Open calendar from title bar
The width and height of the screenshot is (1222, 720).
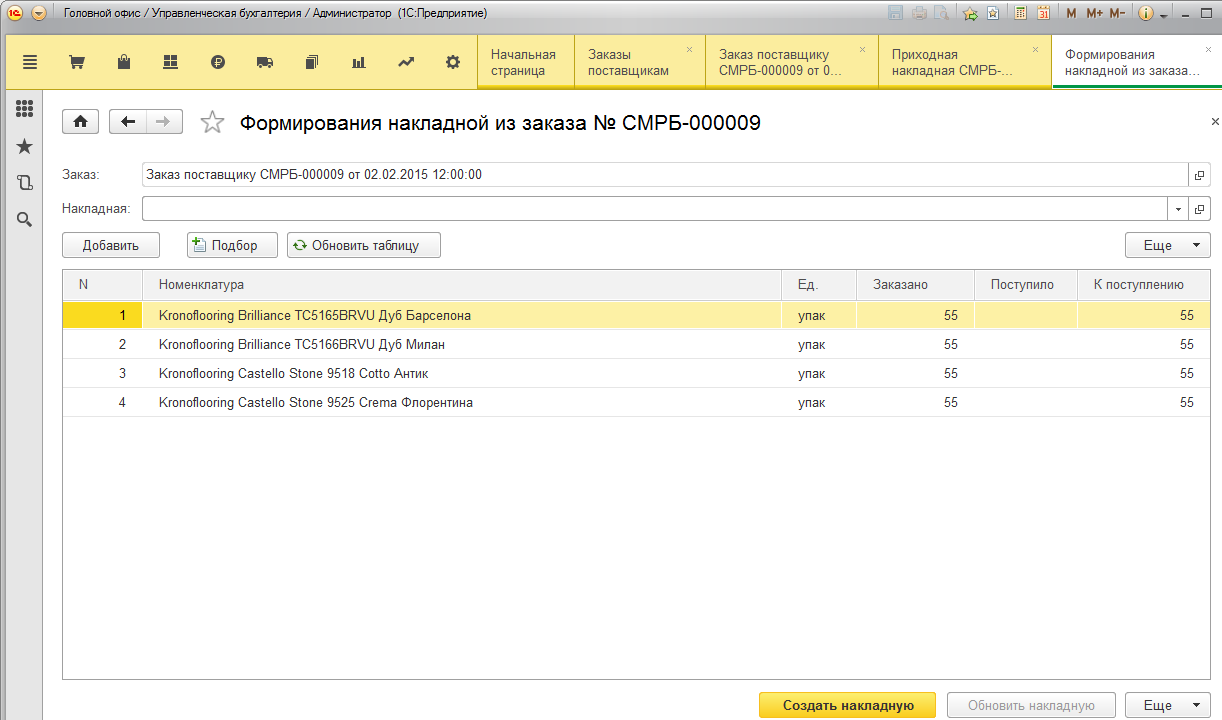pyautogui.click(x=1043, y=13)
